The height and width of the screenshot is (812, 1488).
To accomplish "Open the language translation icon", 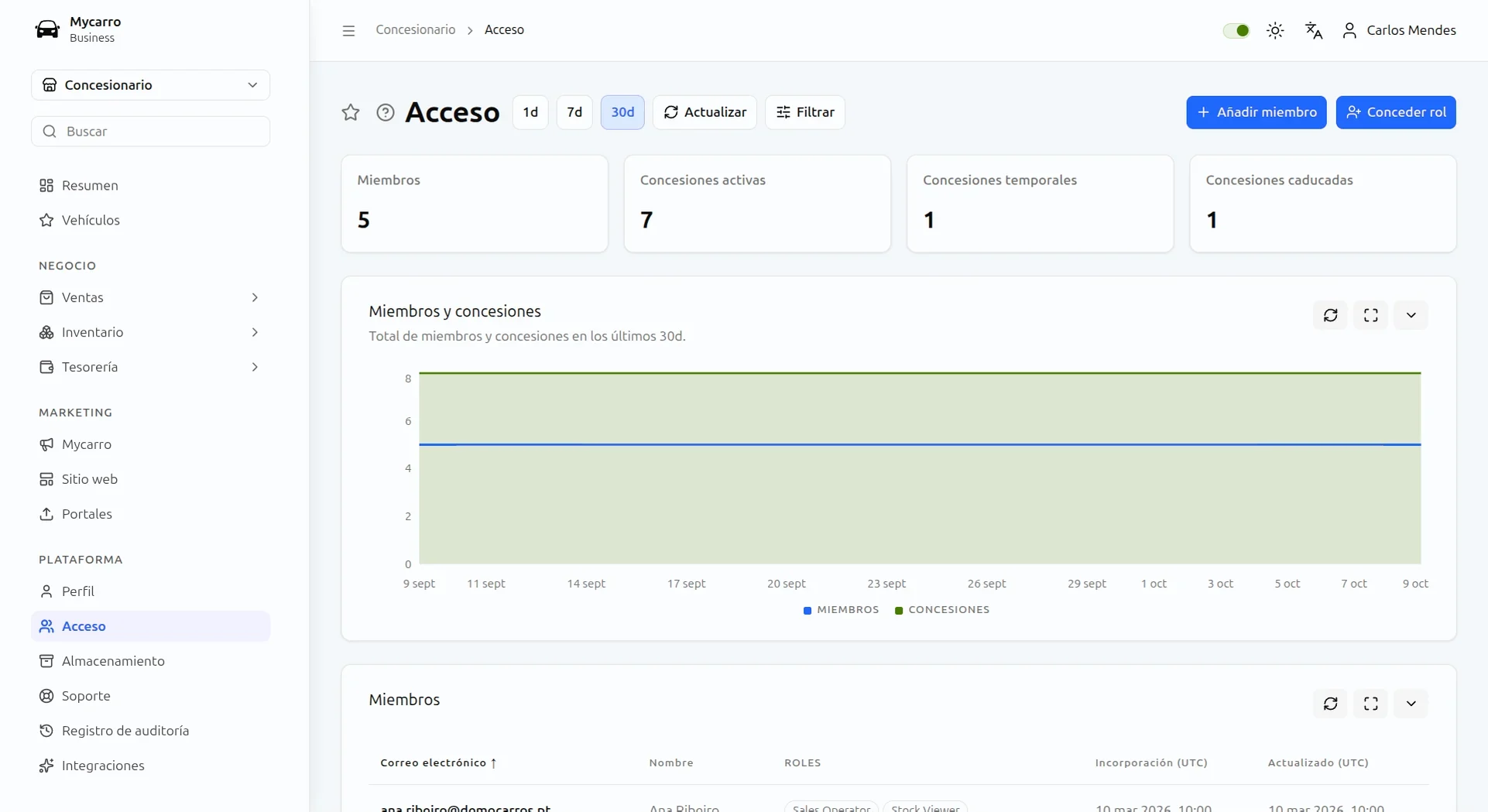I will point(1314,30).
